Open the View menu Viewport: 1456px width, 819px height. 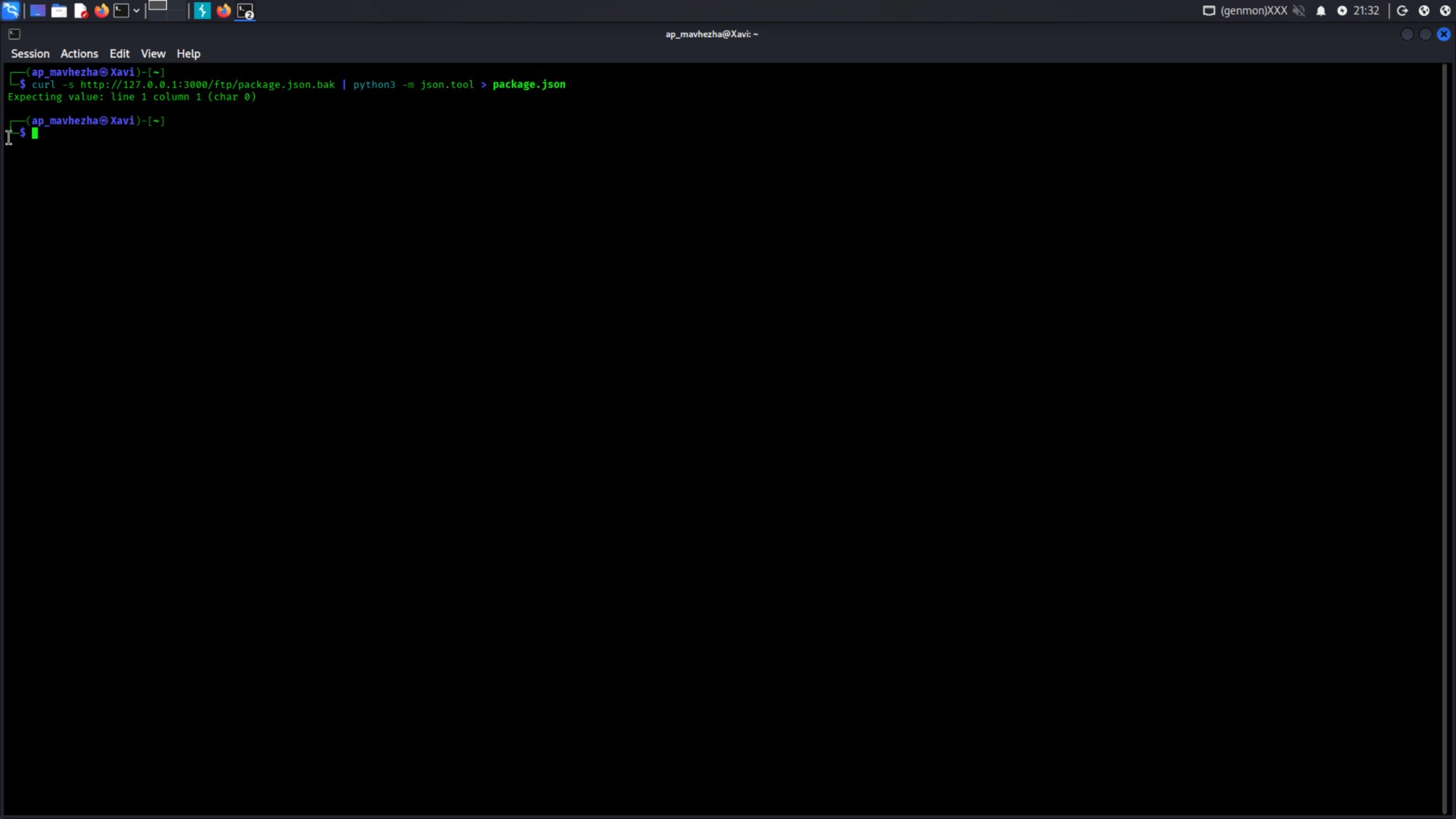click(153, 54)
